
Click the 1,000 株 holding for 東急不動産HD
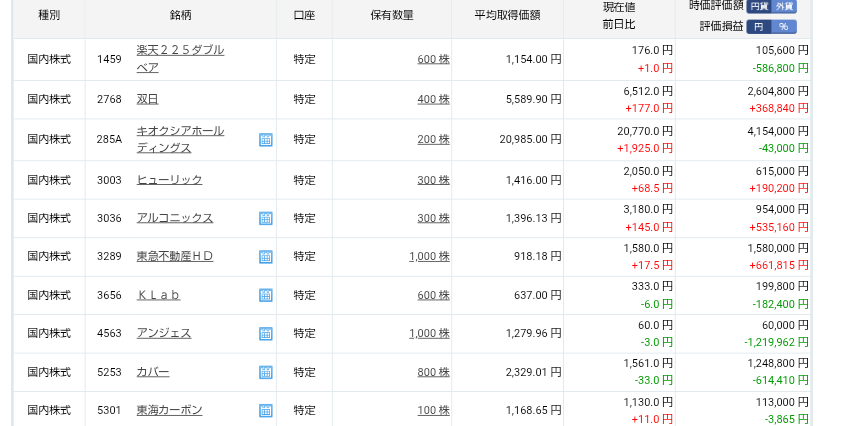pyautogui.click(x=429, y=257)
